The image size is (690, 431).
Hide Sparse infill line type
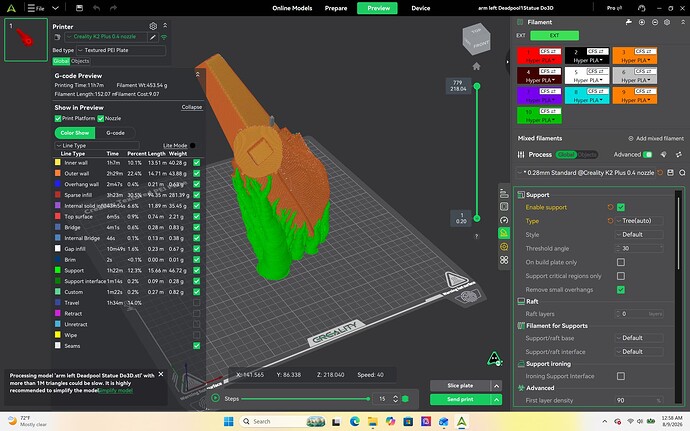pyautogui.click(x=196, y=195)
